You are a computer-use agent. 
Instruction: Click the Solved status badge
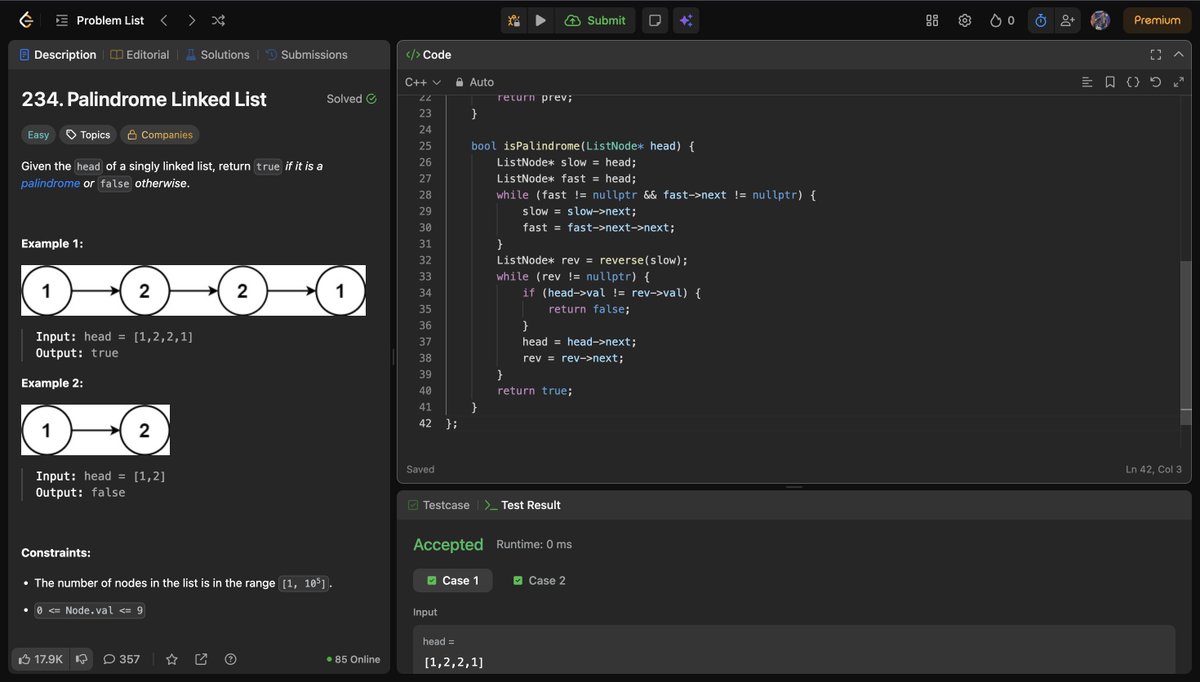click(x=351, y=99)
